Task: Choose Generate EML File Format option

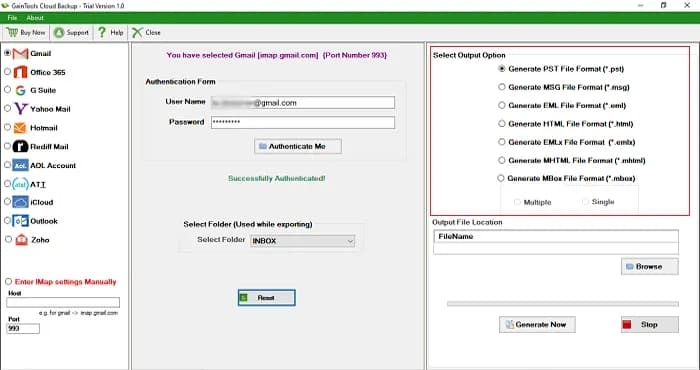Action: point(502,105)
